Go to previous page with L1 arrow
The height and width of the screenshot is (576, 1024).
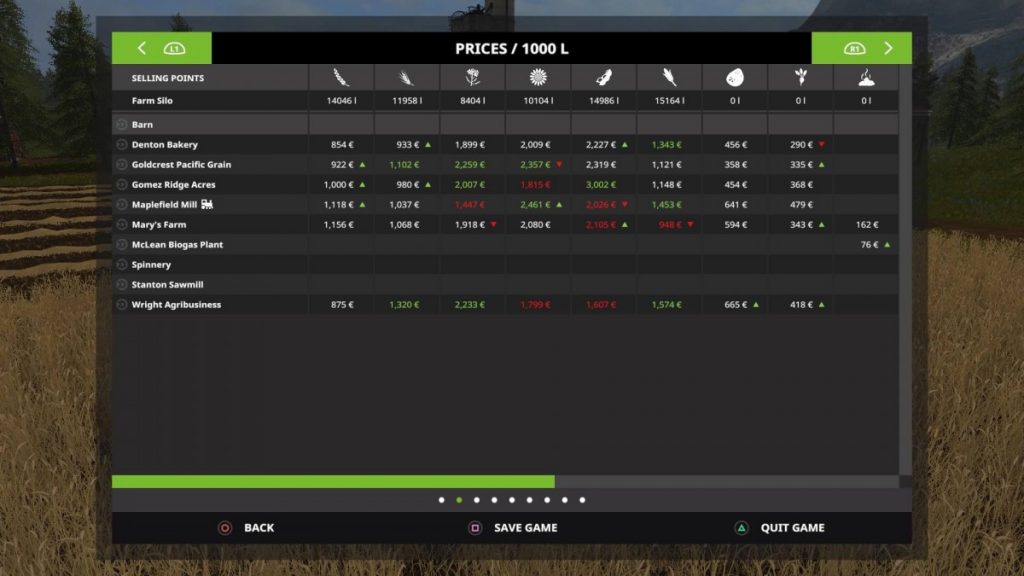[x=162, y=48]
